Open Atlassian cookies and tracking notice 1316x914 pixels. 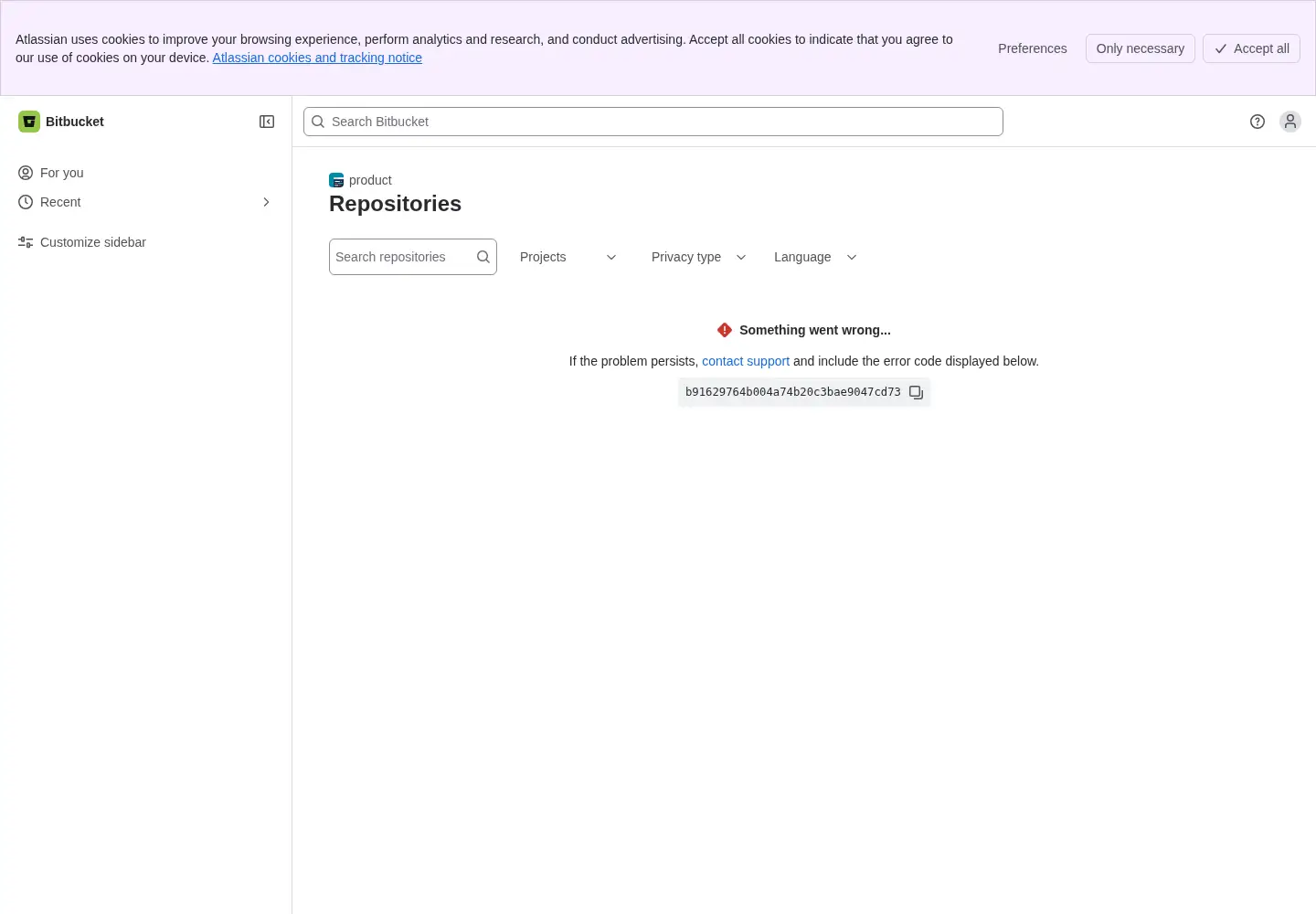pyautogui.click(x=317, y=58)
